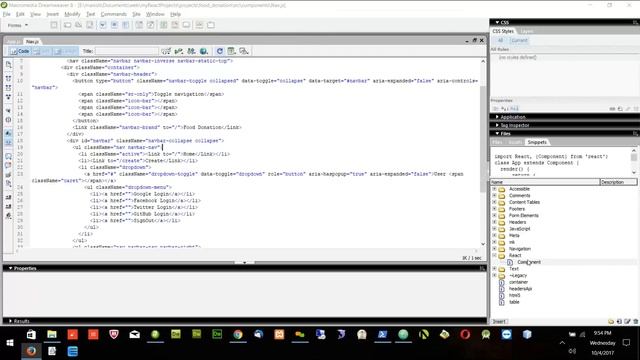Select the Navigation snippets folder

520,249
